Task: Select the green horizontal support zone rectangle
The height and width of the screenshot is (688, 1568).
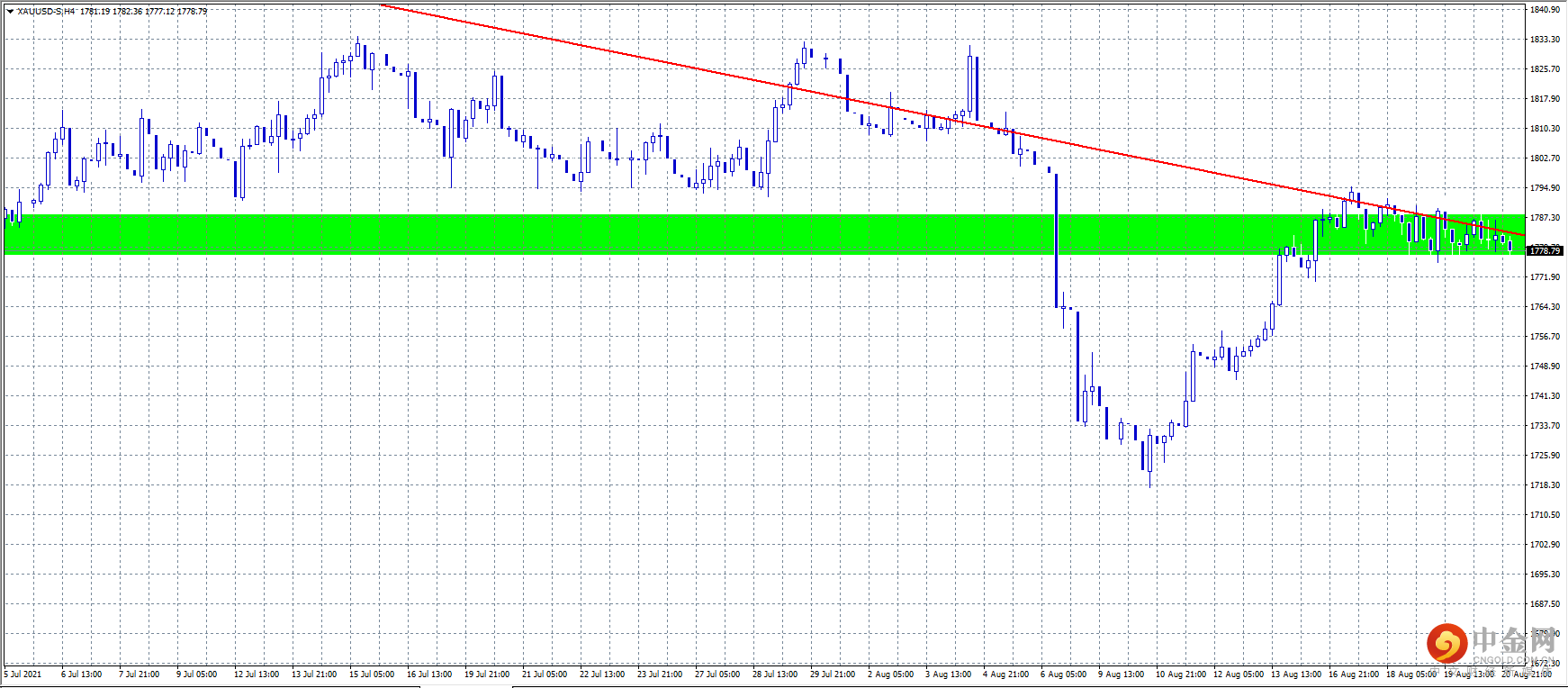Action: 765,234
